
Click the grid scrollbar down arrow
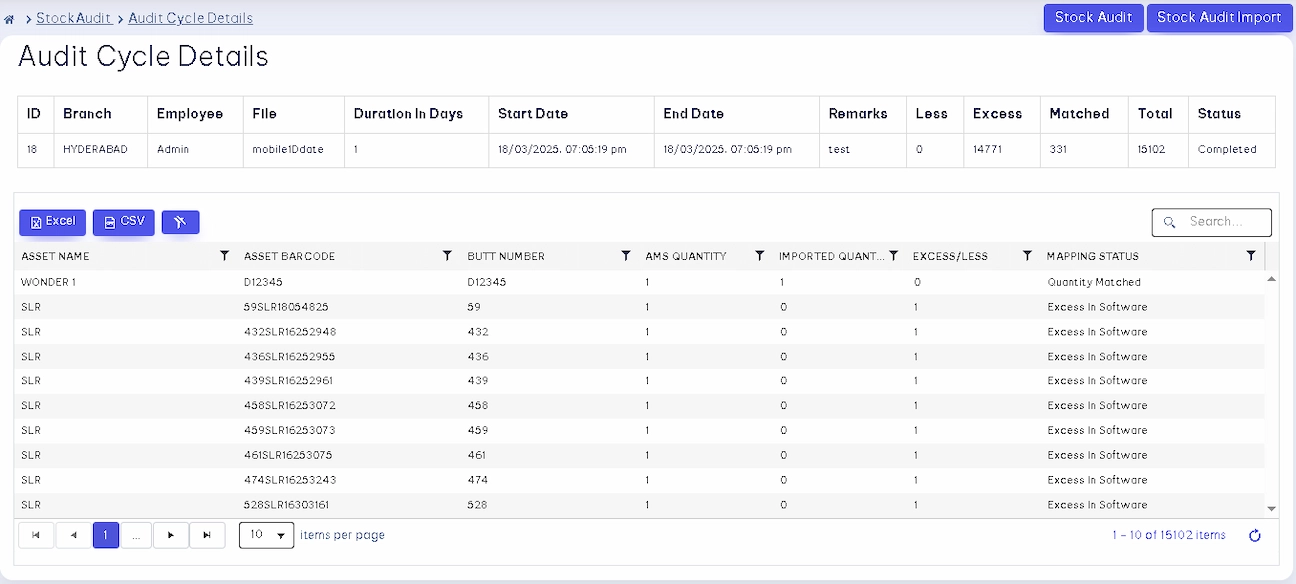[x=1271, y=509]
